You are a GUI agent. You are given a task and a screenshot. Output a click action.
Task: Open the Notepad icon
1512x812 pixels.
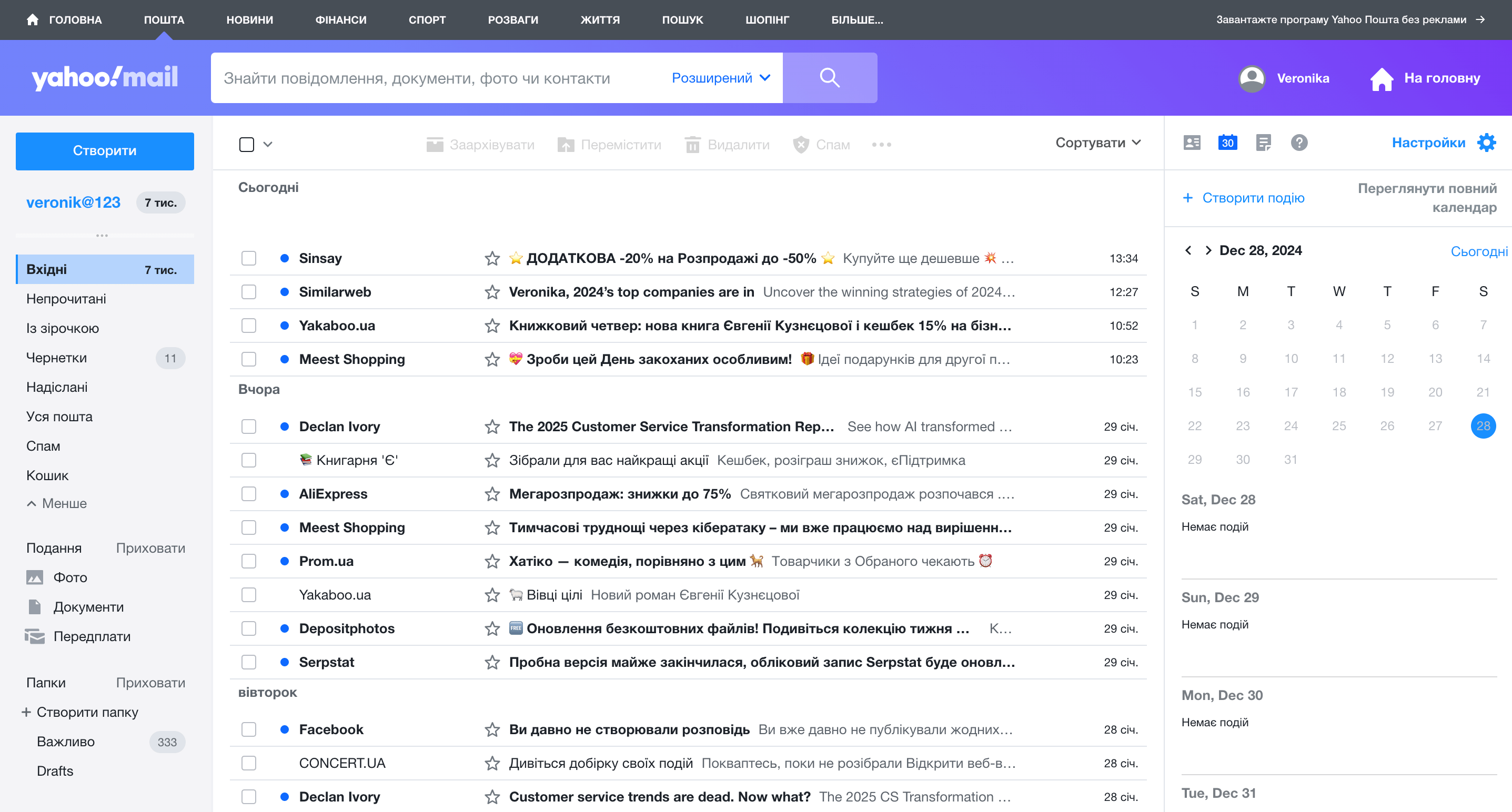pyautogui.click(x=1263, y=143)
